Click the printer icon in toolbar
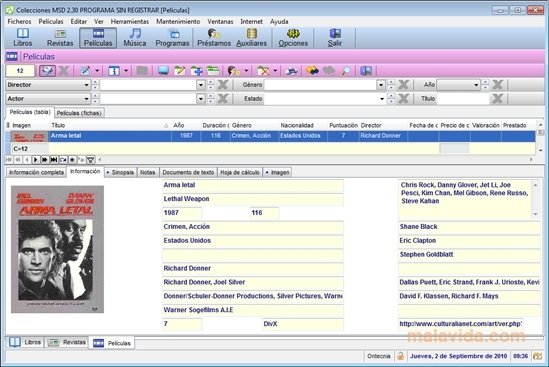This screenshot has width=549, height=367. click(x=292, y=71)
